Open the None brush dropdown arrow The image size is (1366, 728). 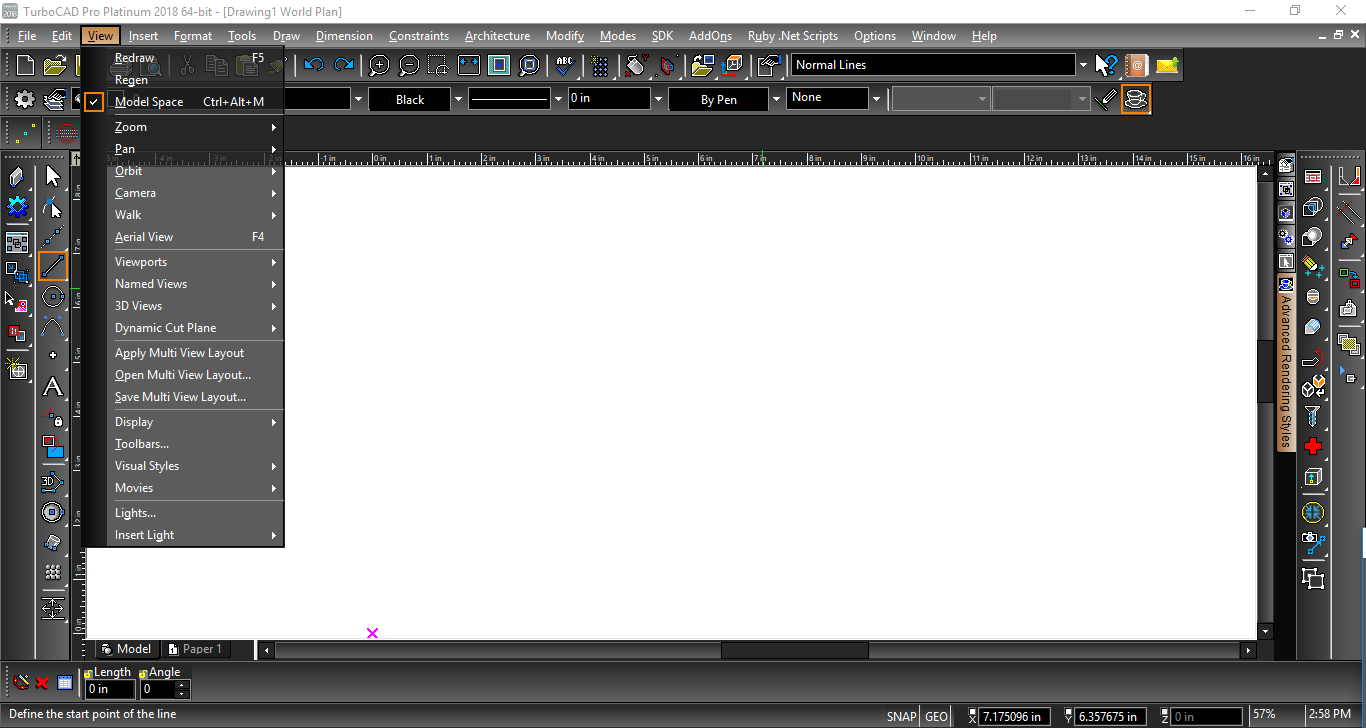click(876, 99)
